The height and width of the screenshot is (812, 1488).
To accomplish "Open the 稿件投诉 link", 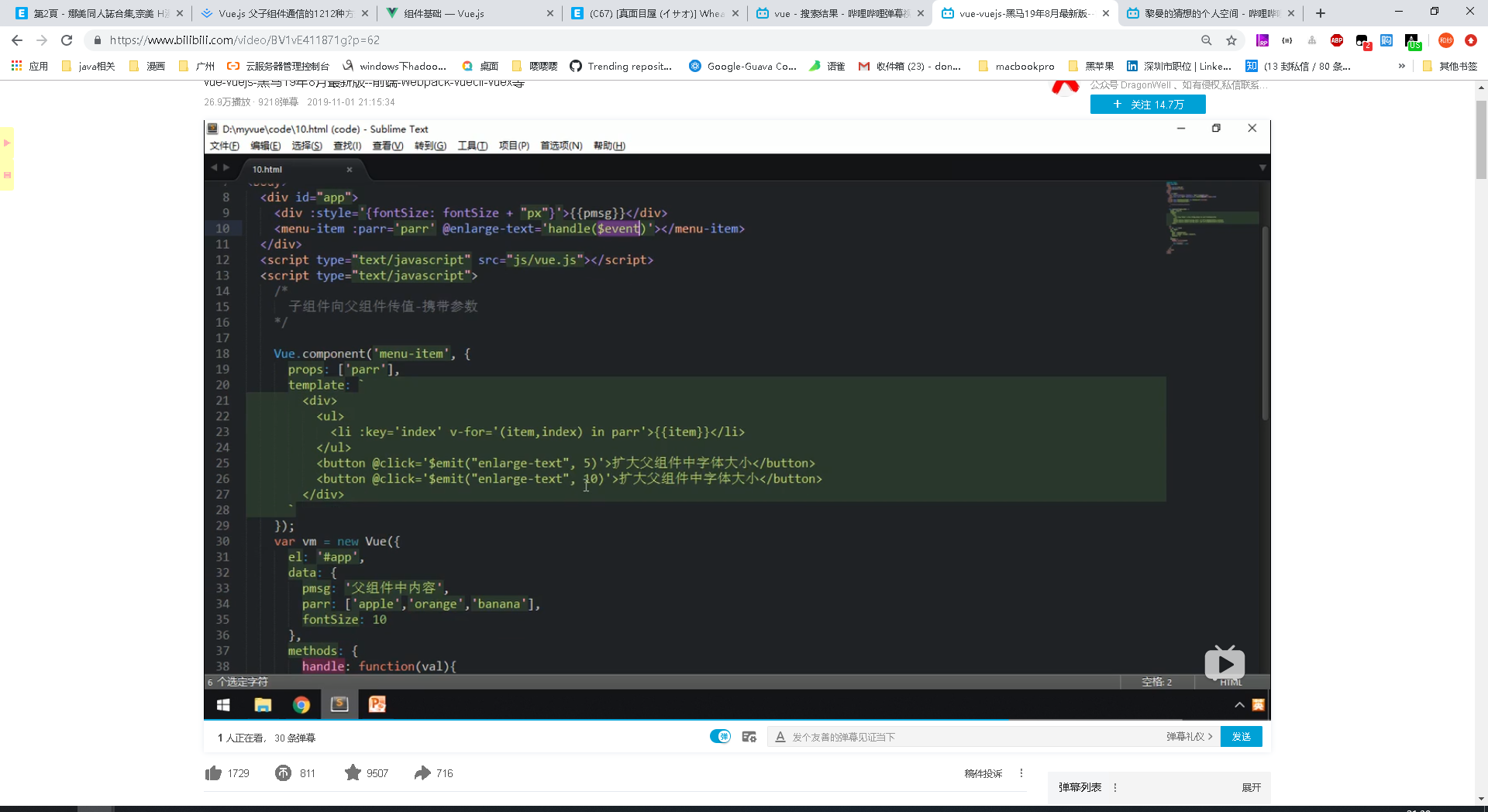I will coord(983,773).
